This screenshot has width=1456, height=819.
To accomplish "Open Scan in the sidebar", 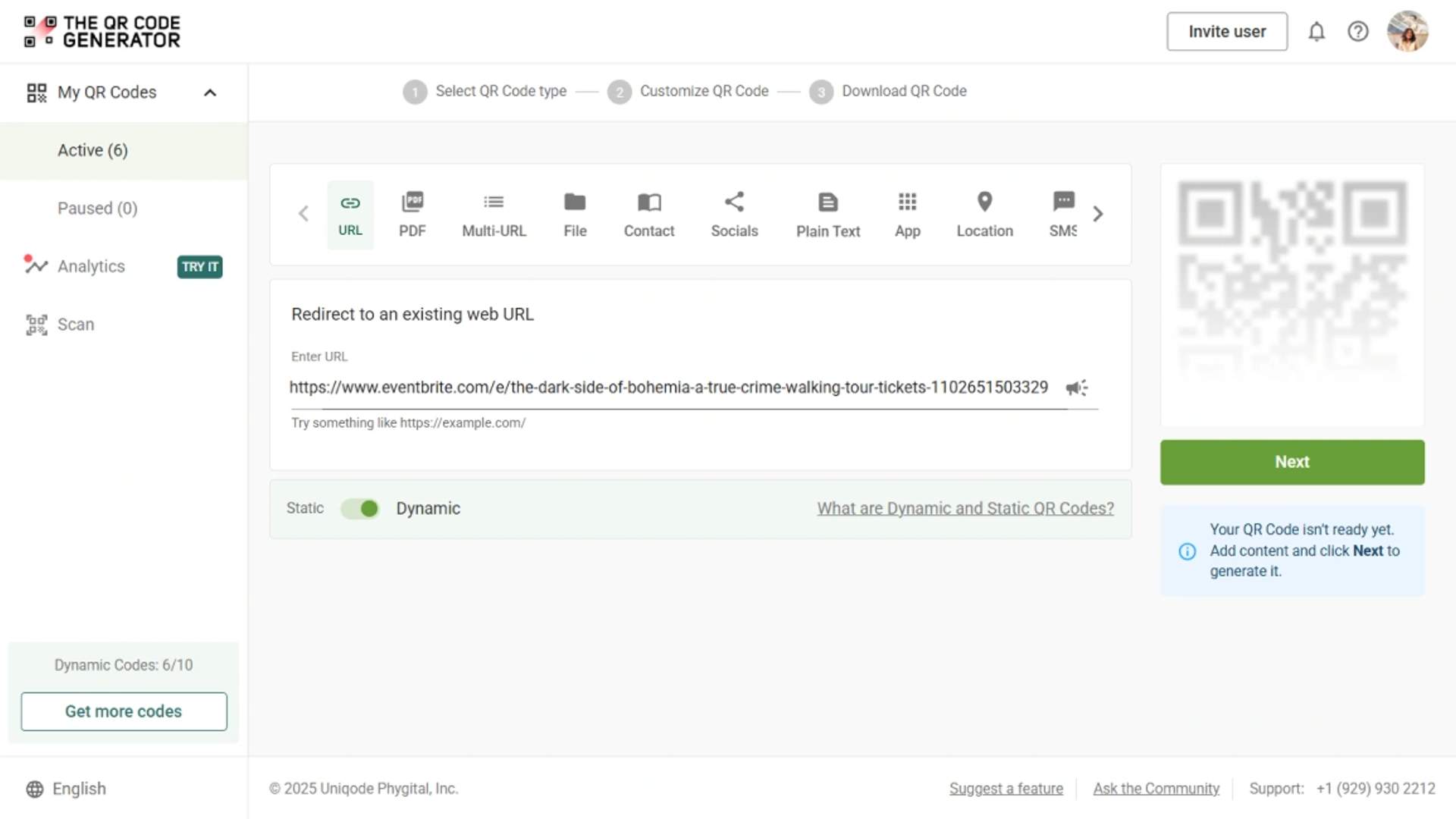I will [x=76, y=325].
